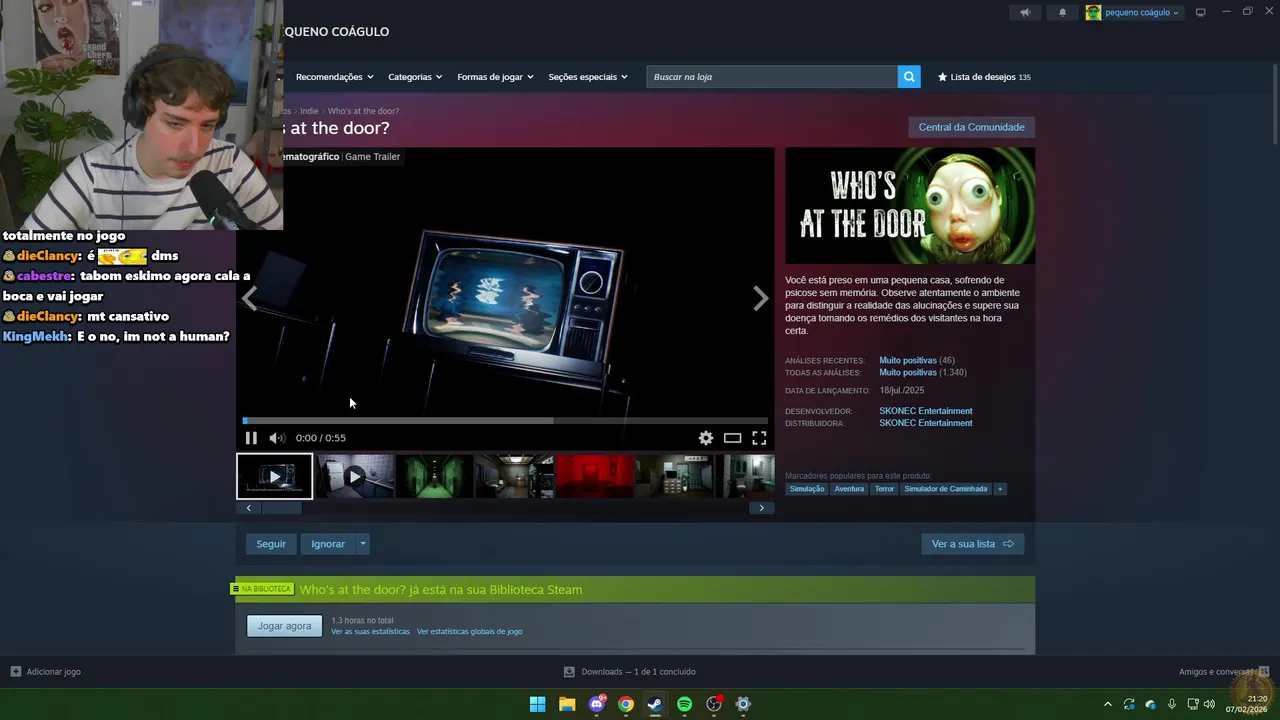Pause the game trailer
The width and height of the screenshot is (1280, 720).
pos(251,438)
